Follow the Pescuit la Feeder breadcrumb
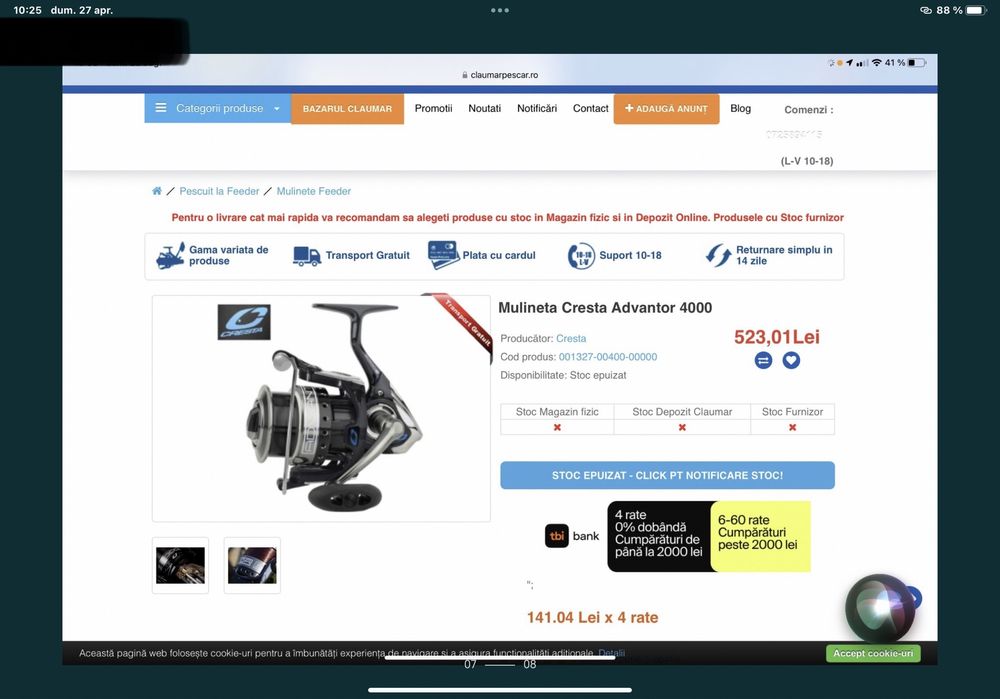This screenshot has width=1000, height=699. [219, 191]
